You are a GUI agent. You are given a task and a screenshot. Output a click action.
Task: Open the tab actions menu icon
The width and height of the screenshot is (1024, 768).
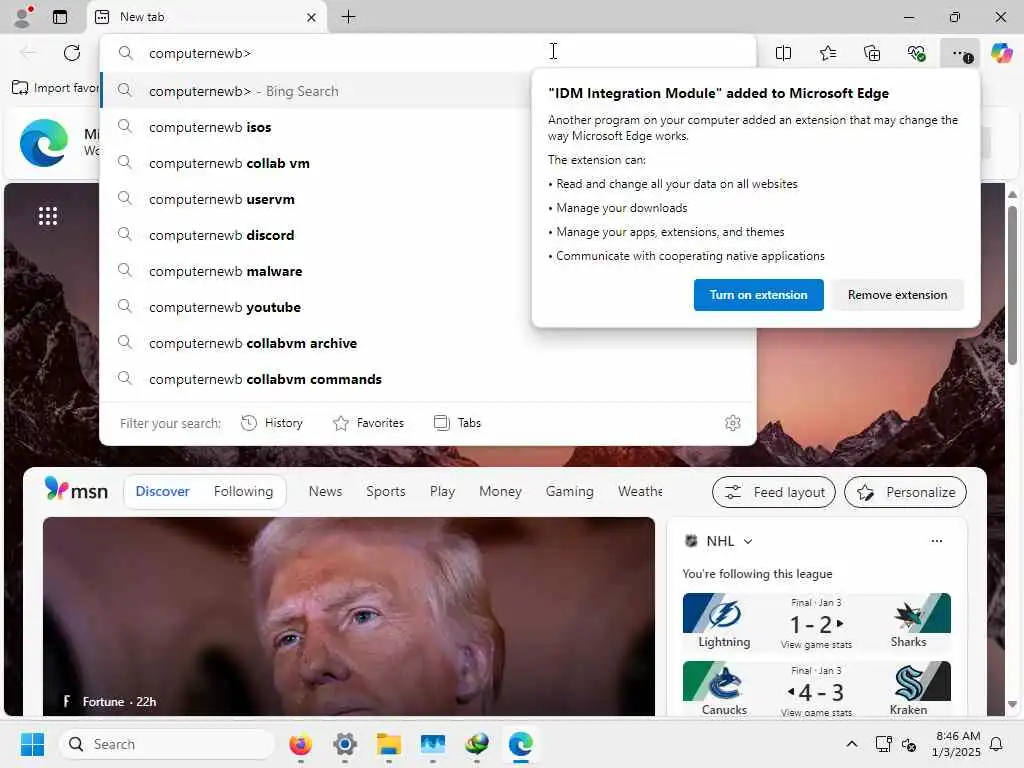60,17
